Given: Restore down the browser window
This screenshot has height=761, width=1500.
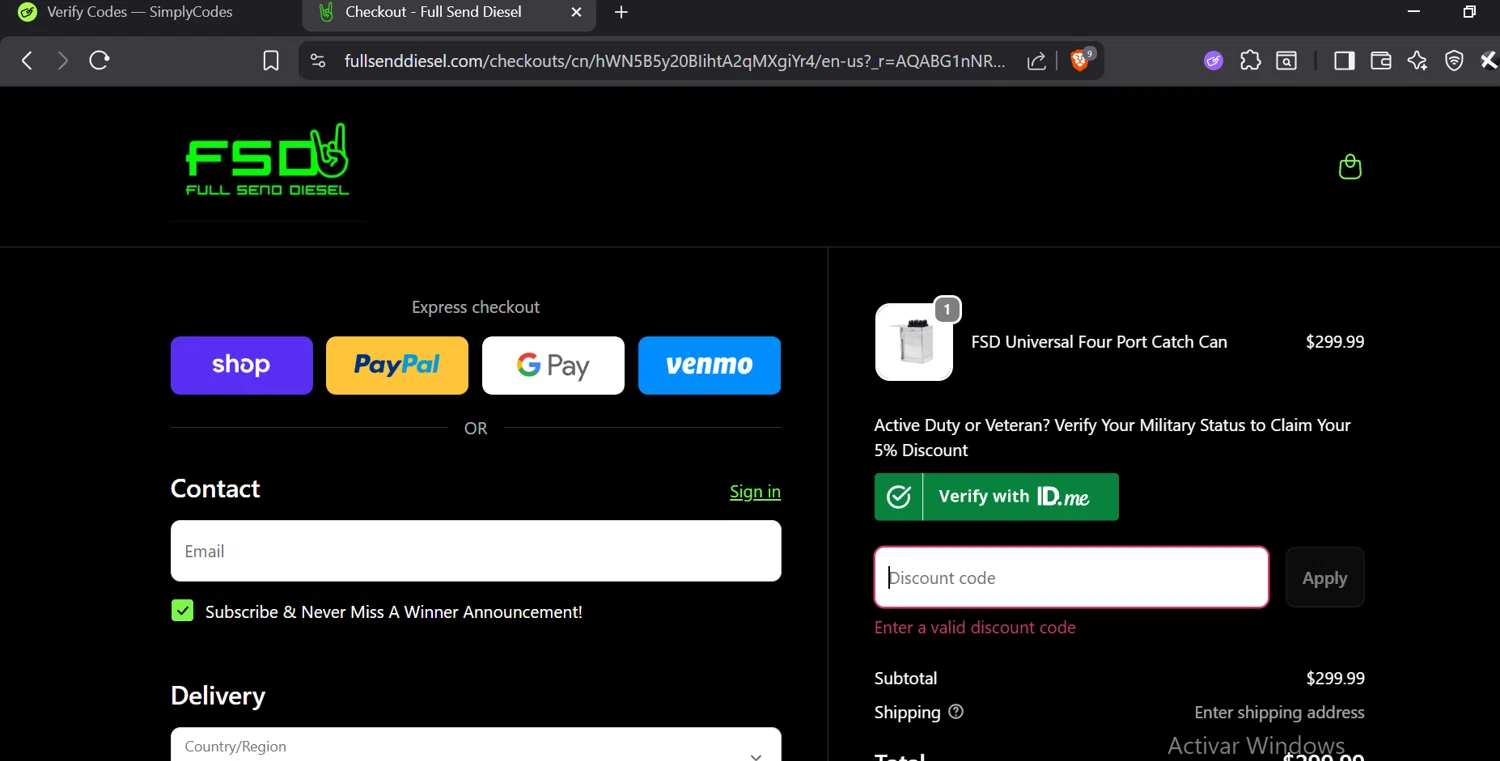Looking at the screenshot, I should tap(1469, 12).
